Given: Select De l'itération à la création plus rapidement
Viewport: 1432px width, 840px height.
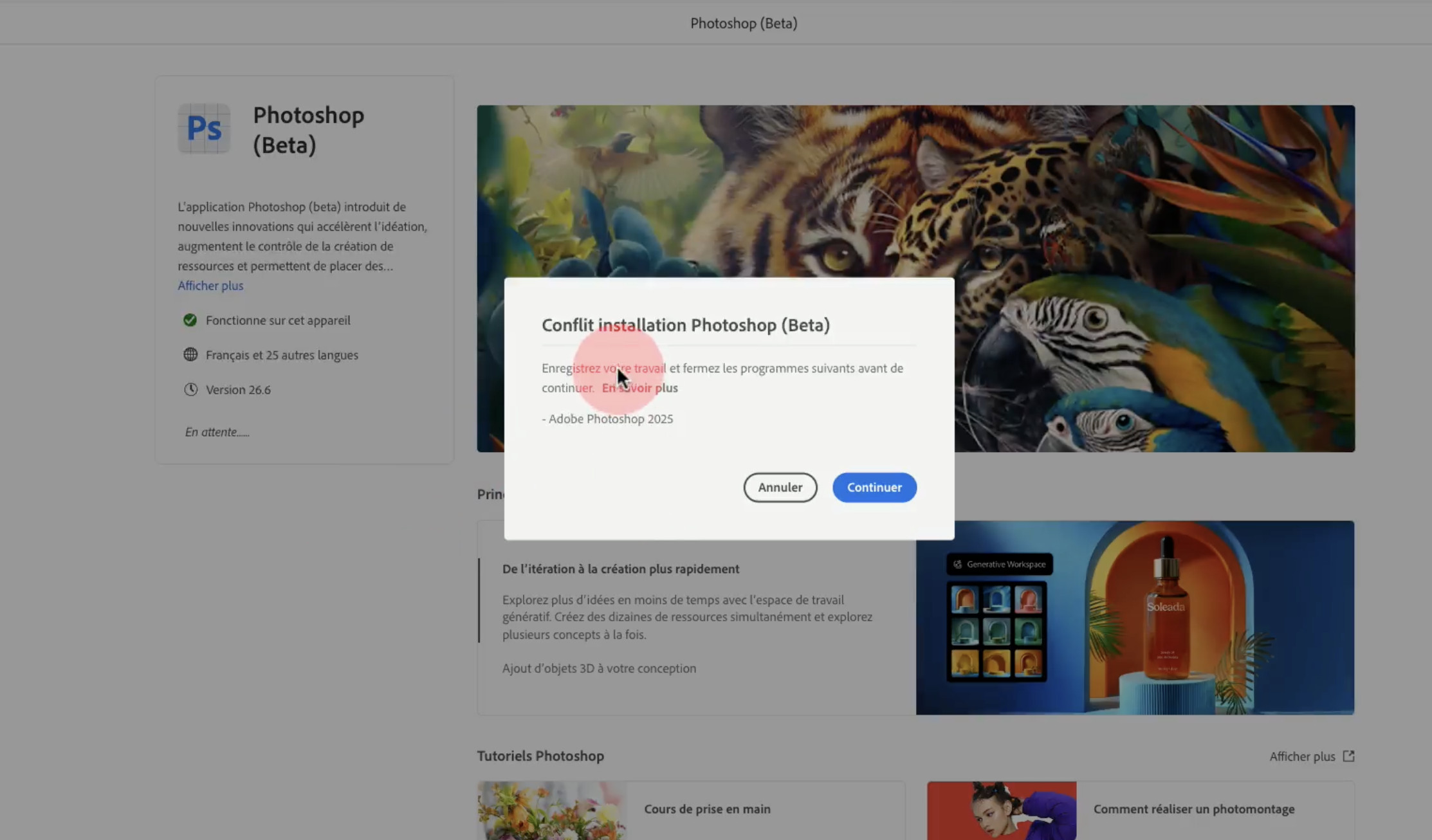Looking at the screenshot, I should 621,569.
